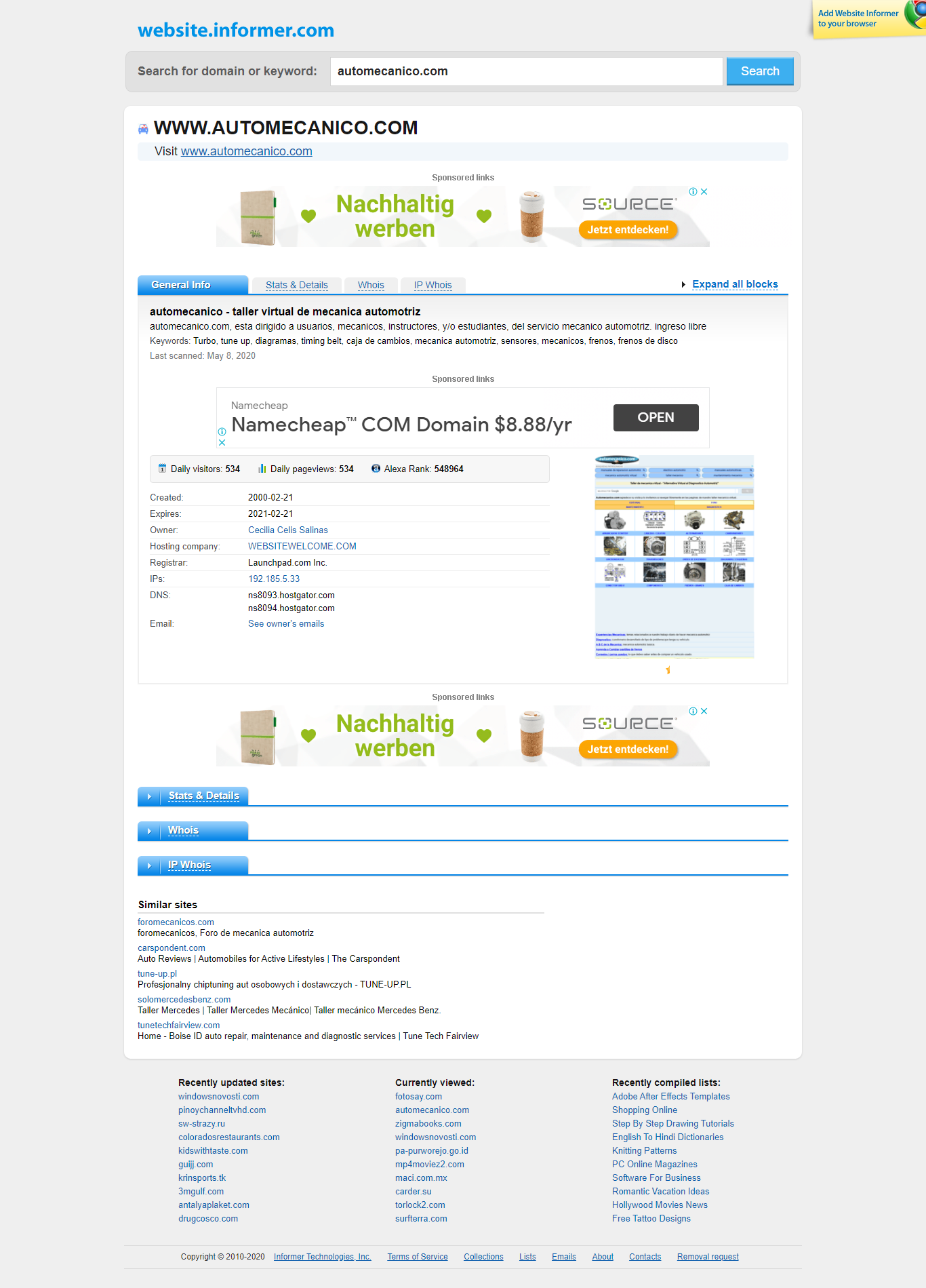Click the automecanico site screenshot thumbnail
The height and width of the screenshot is (1288, 926).
(675, 557)
